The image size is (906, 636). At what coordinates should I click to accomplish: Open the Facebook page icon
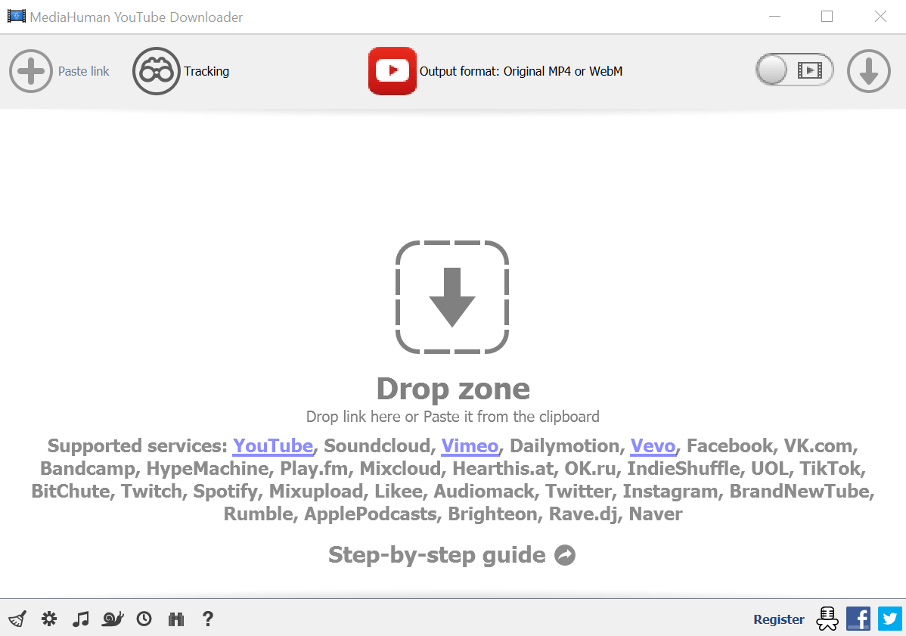click(x=859, y=619)
